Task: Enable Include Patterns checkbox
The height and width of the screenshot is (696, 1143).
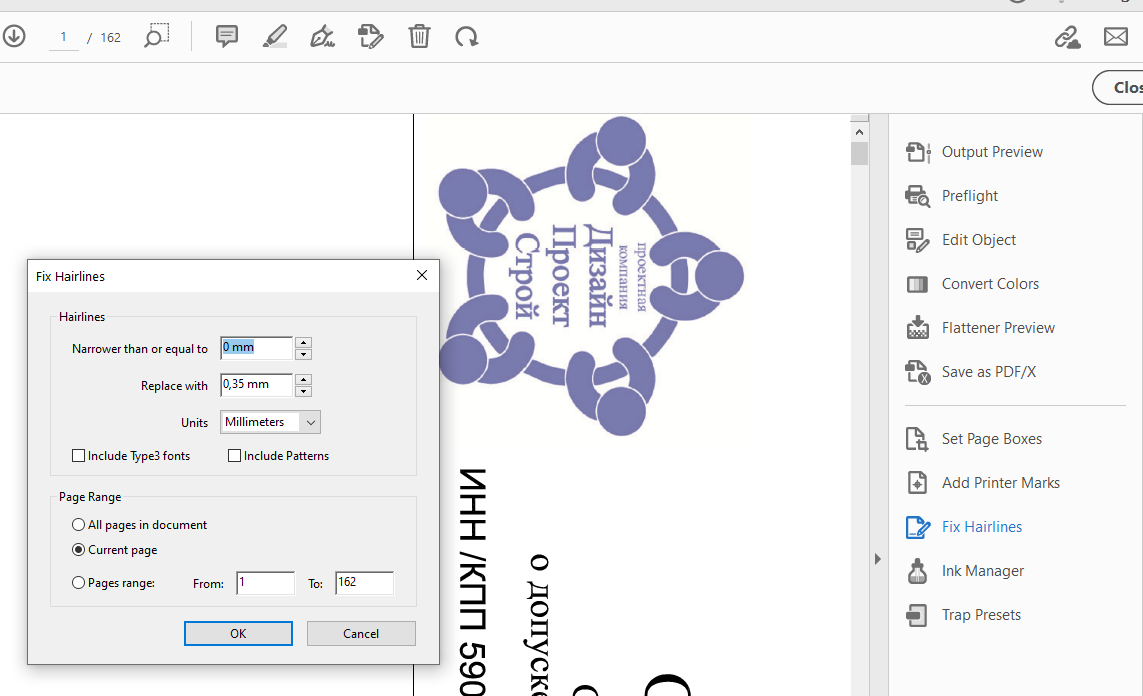Action: 234,455
